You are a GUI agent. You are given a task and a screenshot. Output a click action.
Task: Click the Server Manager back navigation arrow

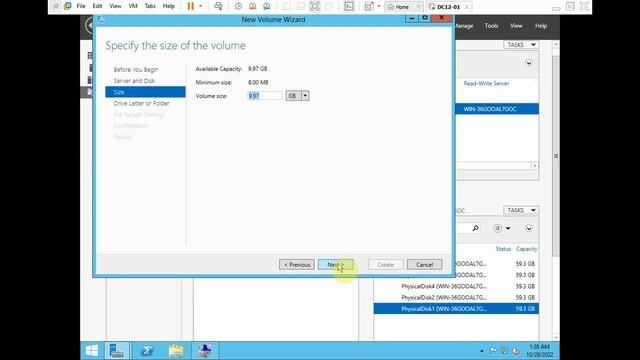pyautogui.click(x=89, y=26)
